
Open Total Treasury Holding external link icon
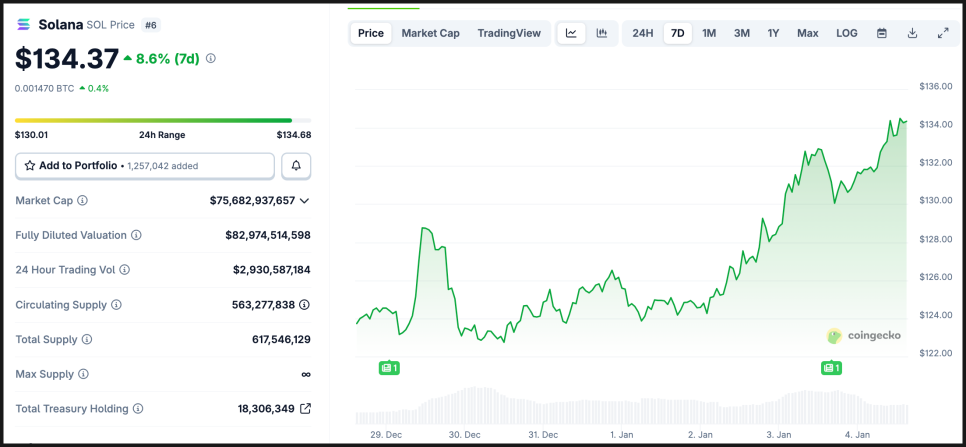(305, 409)
